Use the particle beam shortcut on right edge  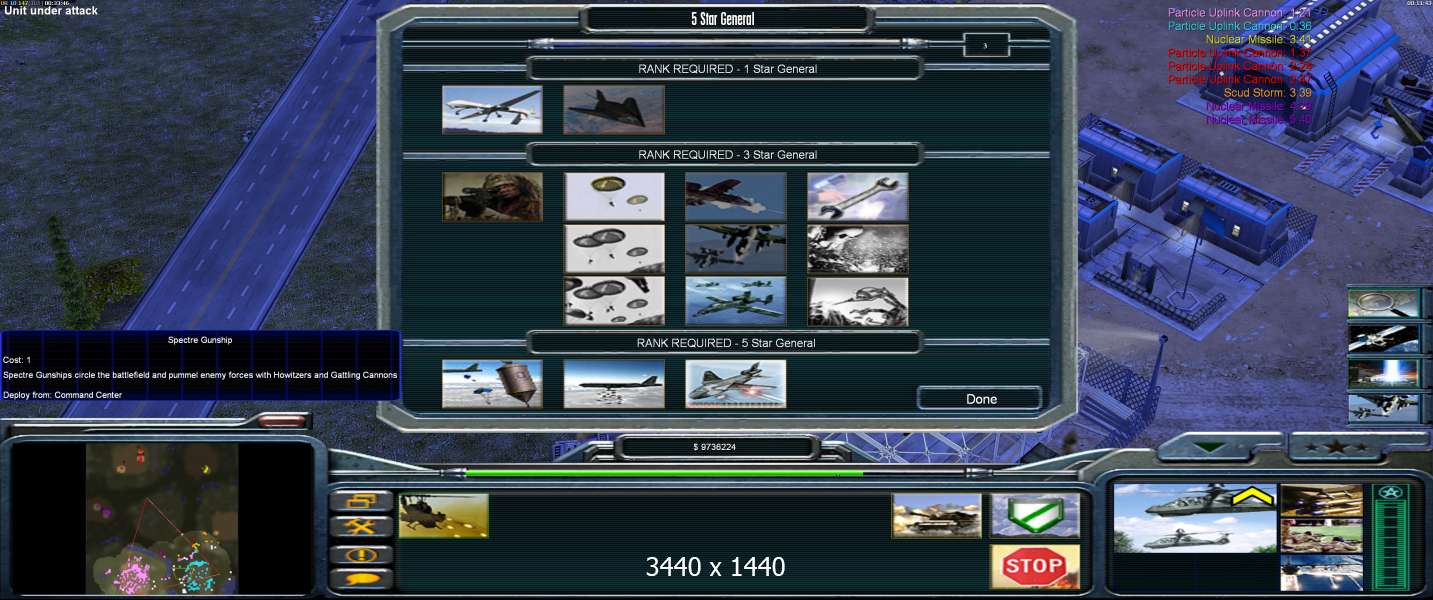pos(1384,373)
